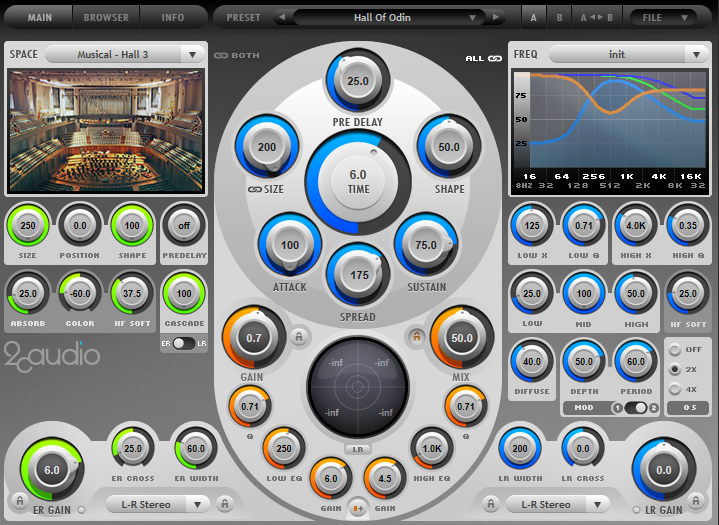Switch to the INFO tab
Viewport: 719px width, 525px height.
coord(172,17)
